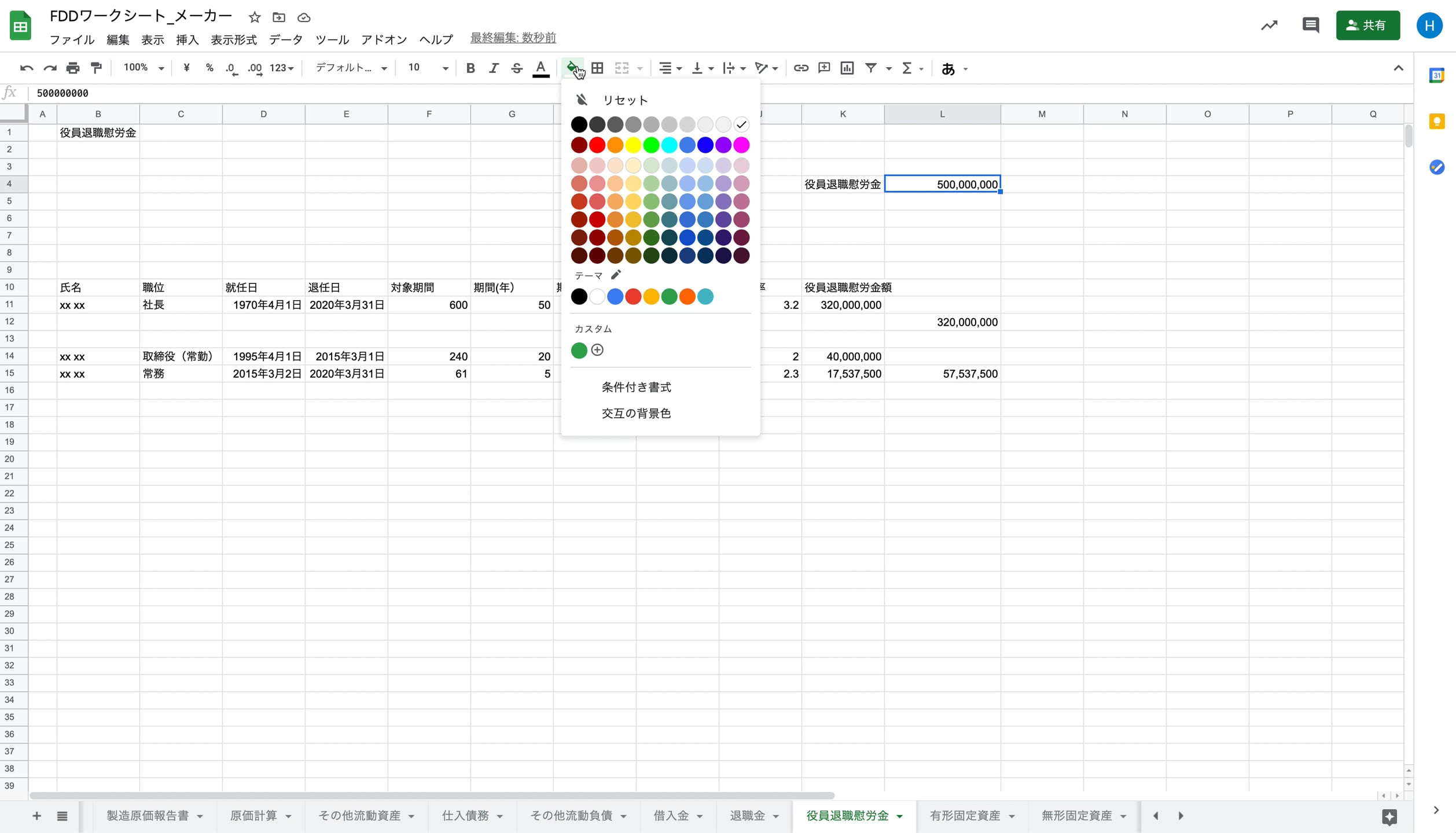Select the percent format icon
The height and width of the screenshot is (833, 1456).
[x=209, y=68]
